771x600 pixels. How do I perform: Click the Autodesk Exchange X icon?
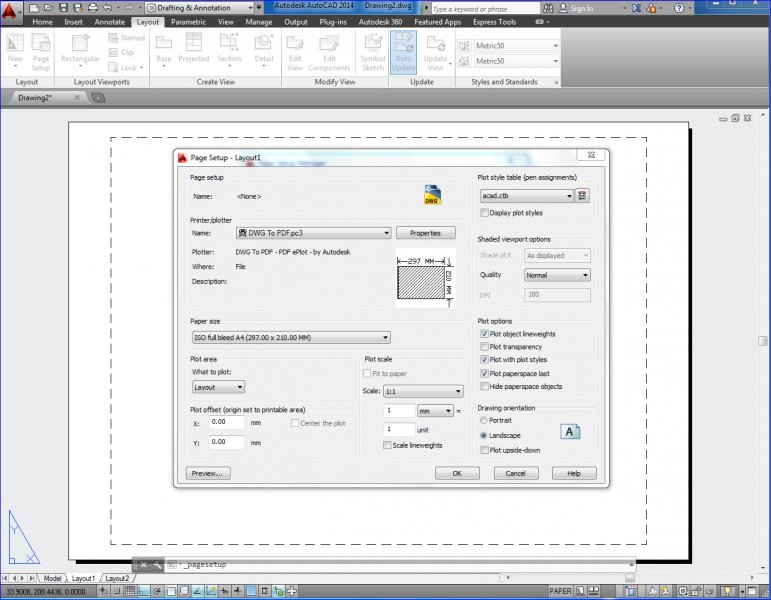tap(636, 8)
